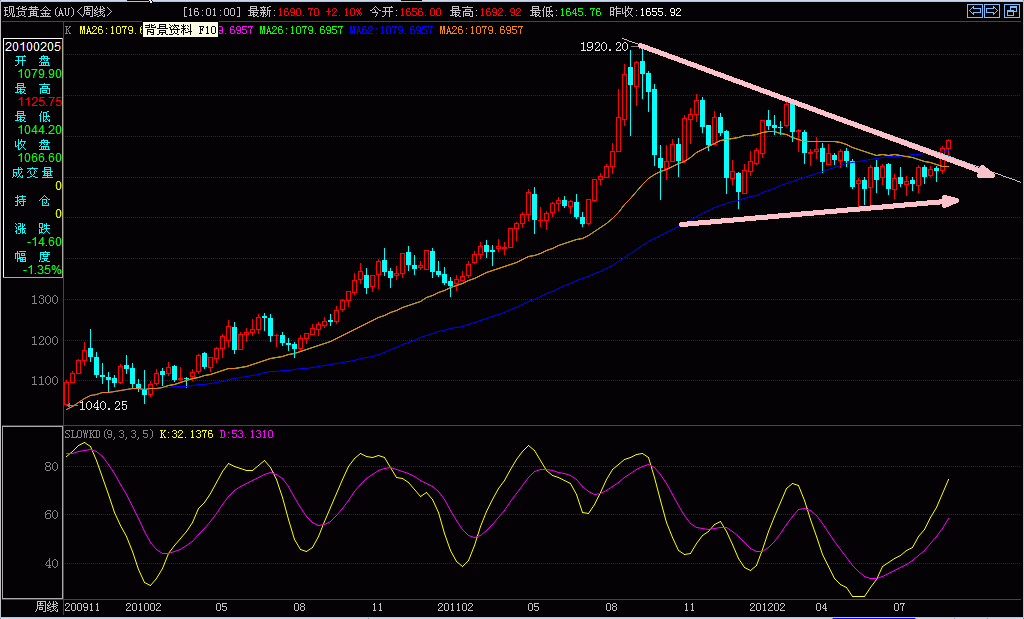Click the right arrow forward icon

tap(992, 10)
